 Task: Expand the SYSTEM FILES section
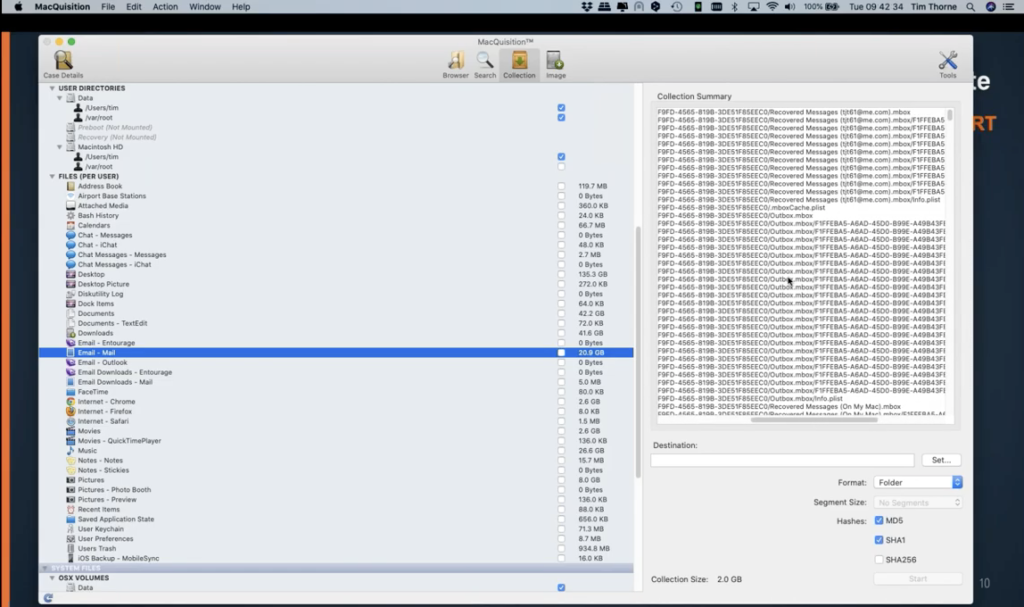(x=44, y=568)
